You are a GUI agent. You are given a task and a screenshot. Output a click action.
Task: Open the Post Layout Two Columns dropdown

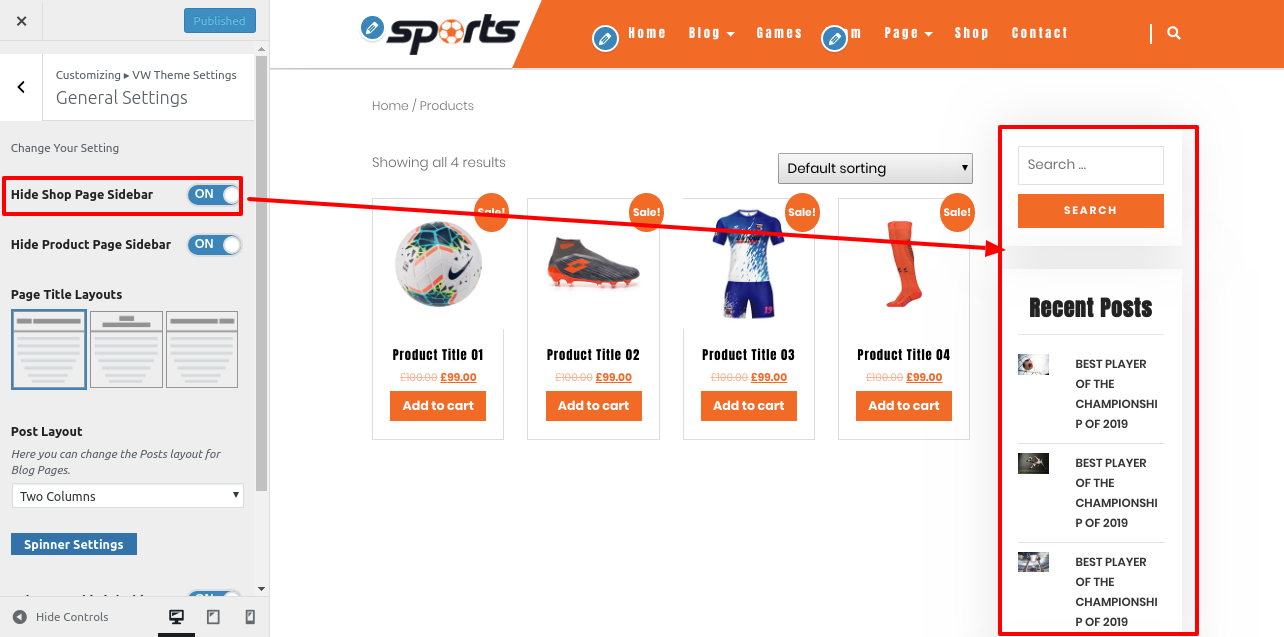click(127, 496)
